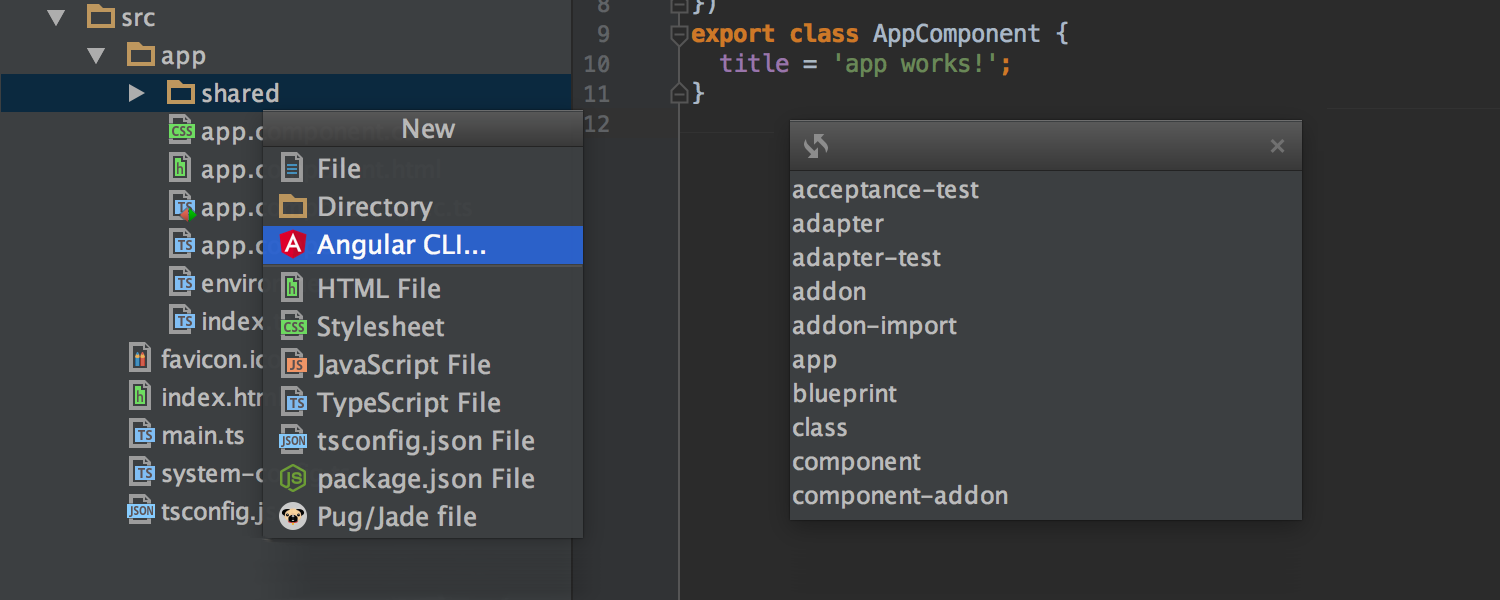Click the index.html file icon
The image size is (1500, 600).
tap(142, 396)
